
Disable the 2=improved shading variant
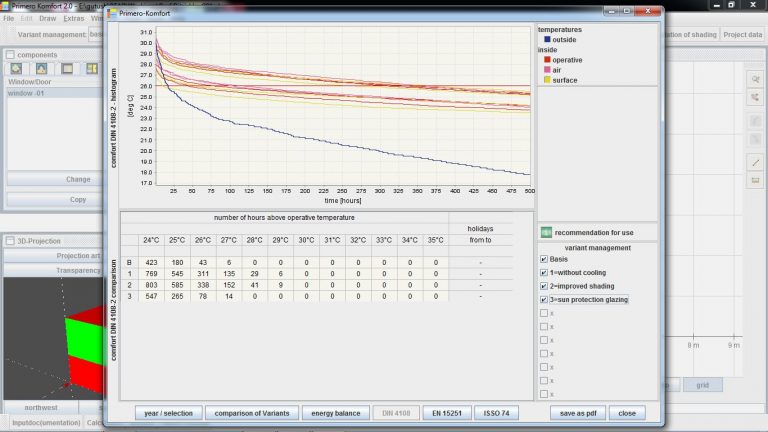[x=544, y=286]
